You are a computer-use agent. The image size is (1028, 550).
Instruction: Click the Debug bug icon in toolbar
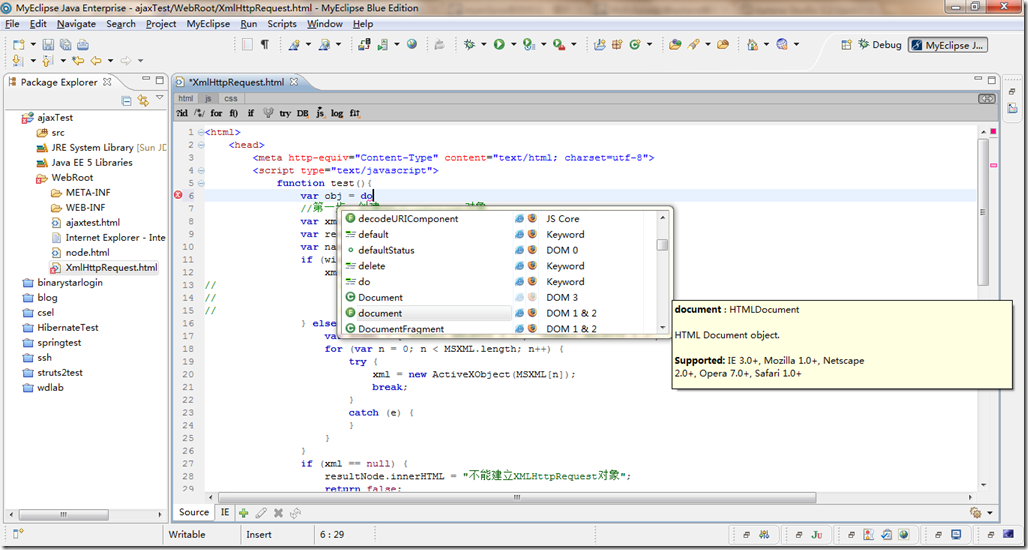(x=469, y=44)
